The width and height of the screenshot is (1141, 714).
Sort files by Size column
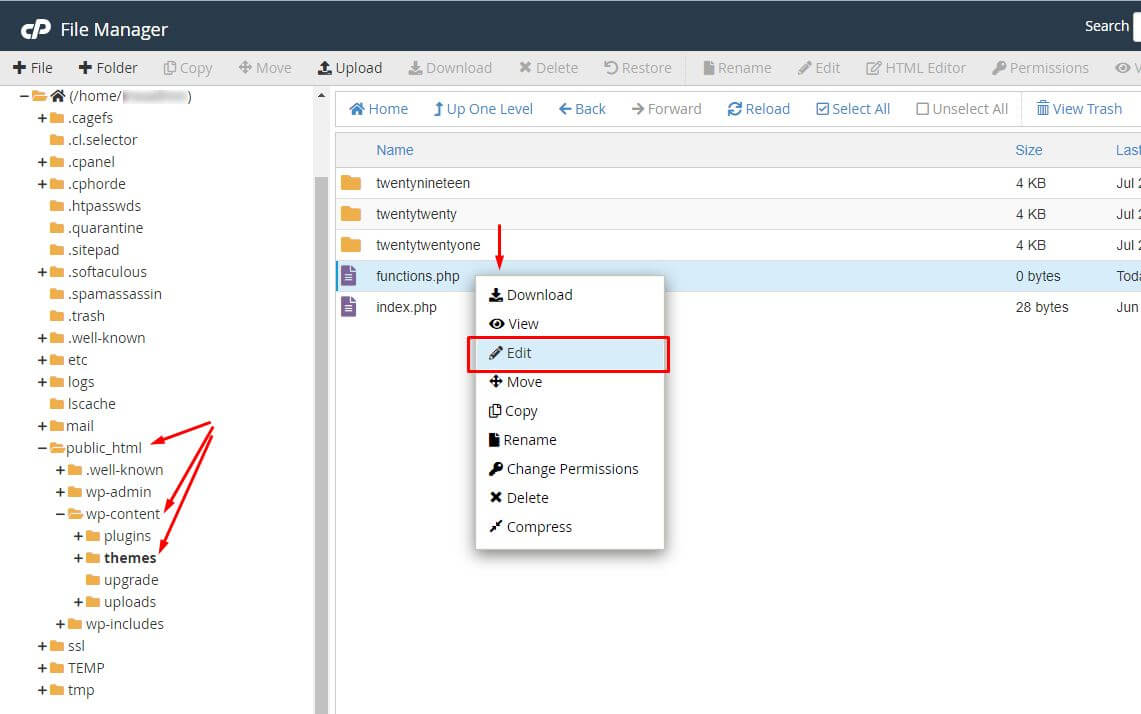click(x=1028, y=150)
